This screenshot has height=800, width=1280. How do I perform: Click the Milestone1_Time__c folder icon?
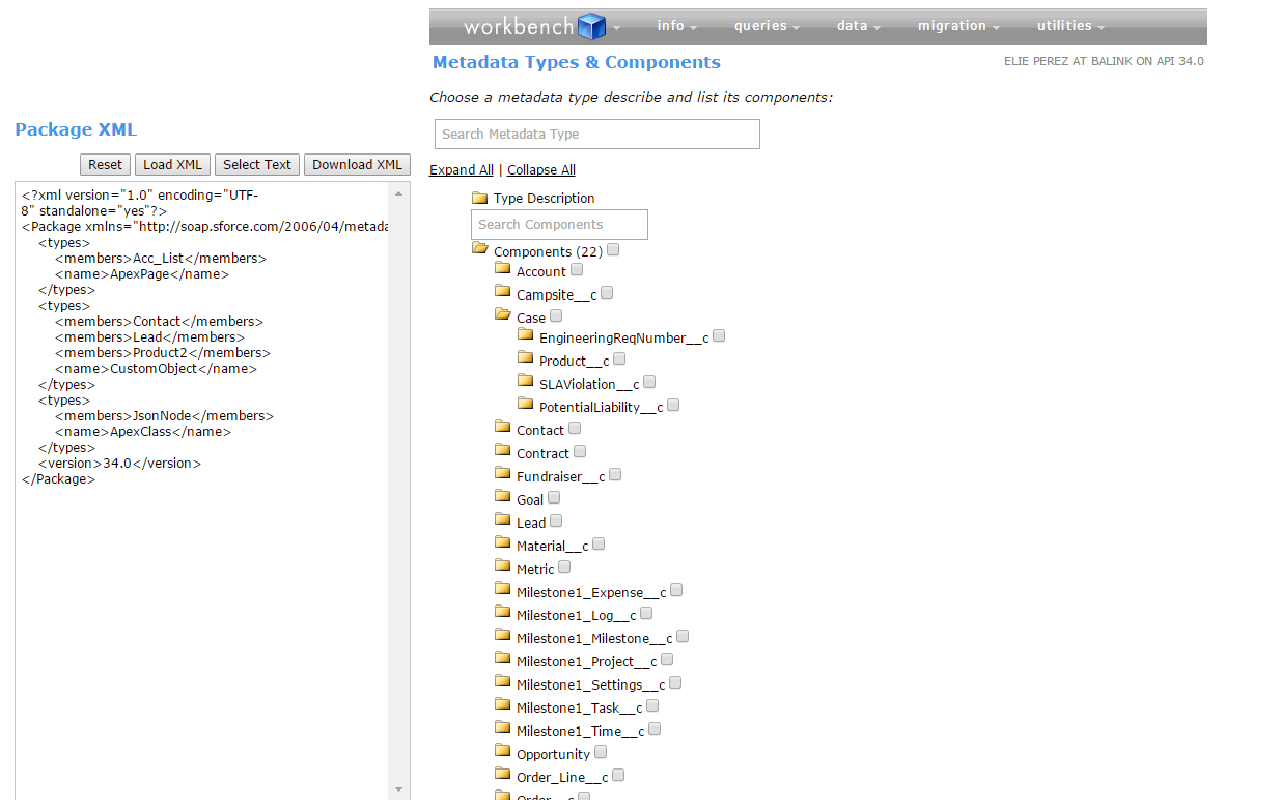503,728
